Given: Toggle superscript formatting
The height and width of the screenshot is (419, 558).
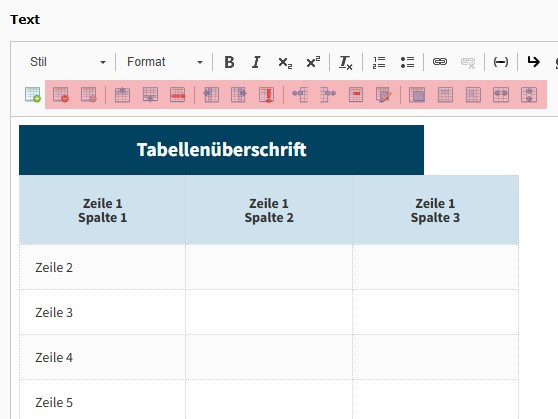Looking at the screenshot, I should point(313,62).
